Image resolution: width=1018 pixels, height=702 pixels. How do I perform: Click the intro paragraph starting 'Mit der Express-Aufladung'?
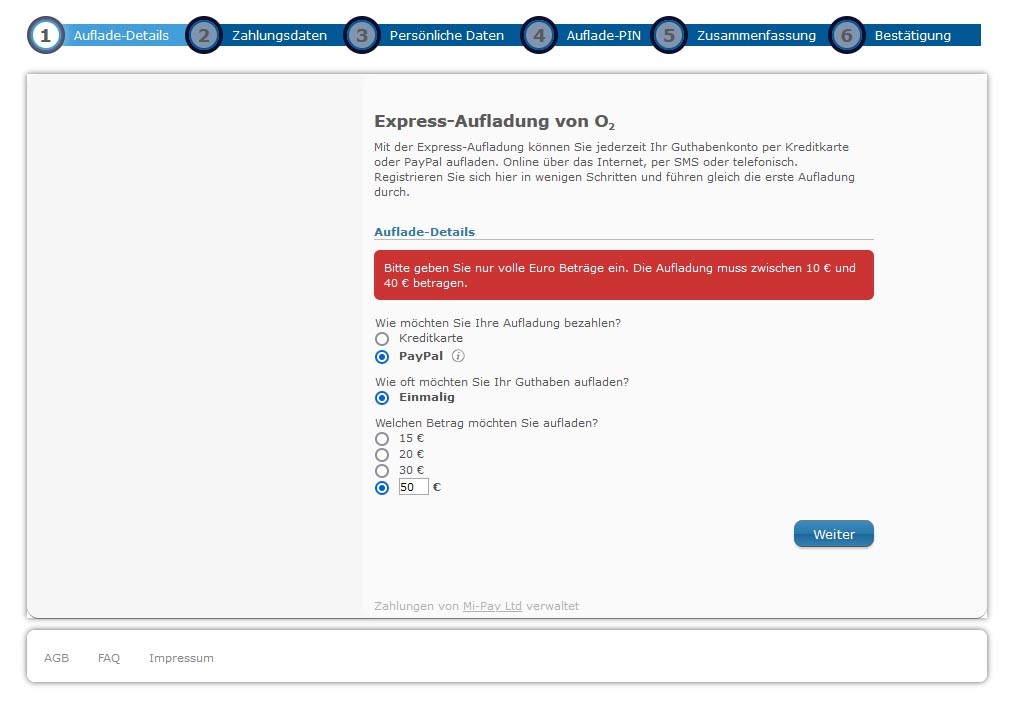[614, 169]
